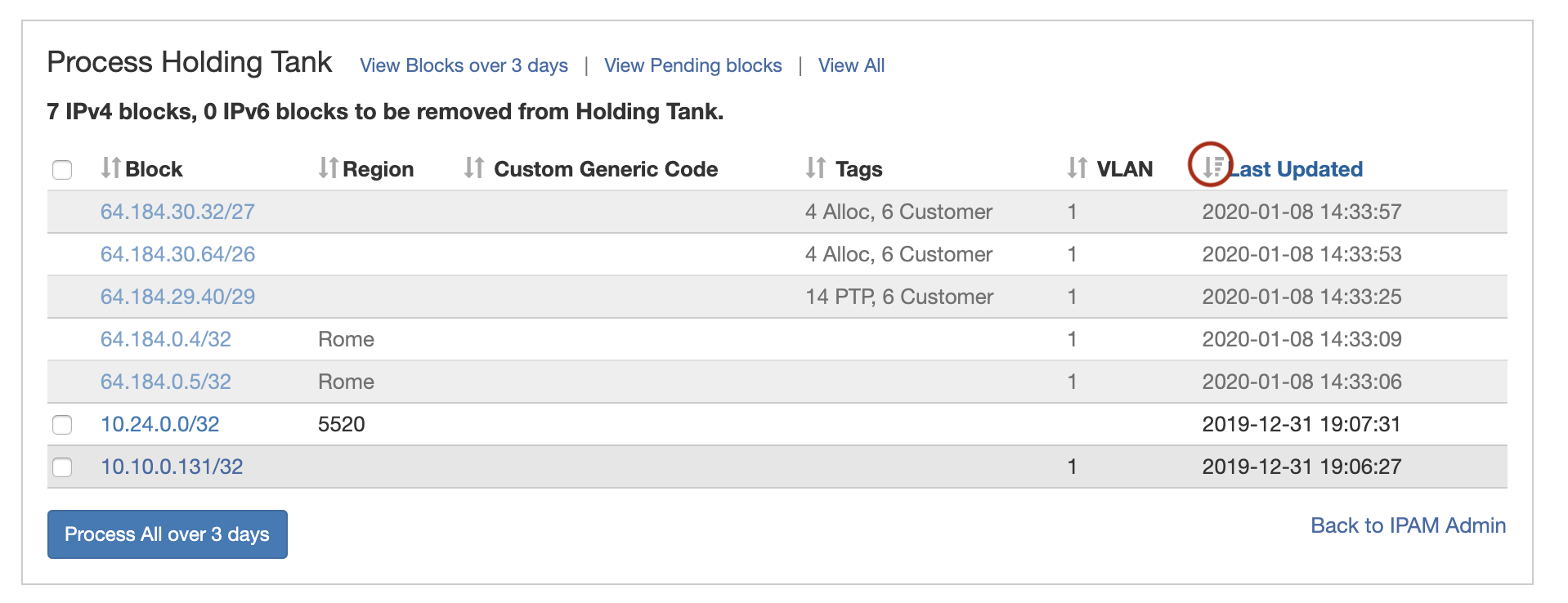The height and width of the screenshot is (603, 1568).
Task: Click the Last Updated column header text
Action: coord(1298,169)
